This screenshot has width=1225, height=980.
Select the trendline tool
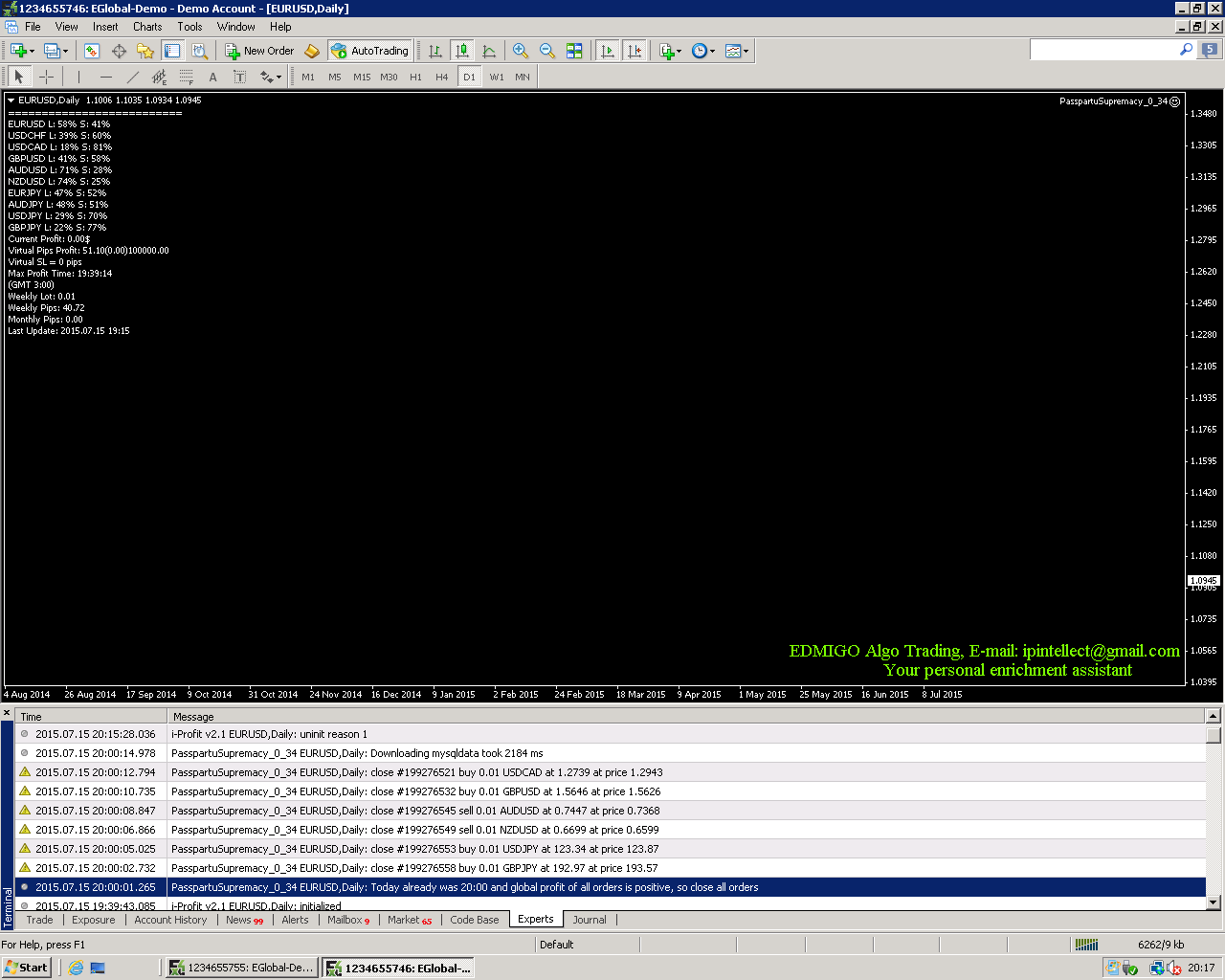click(x=132, y=77)
